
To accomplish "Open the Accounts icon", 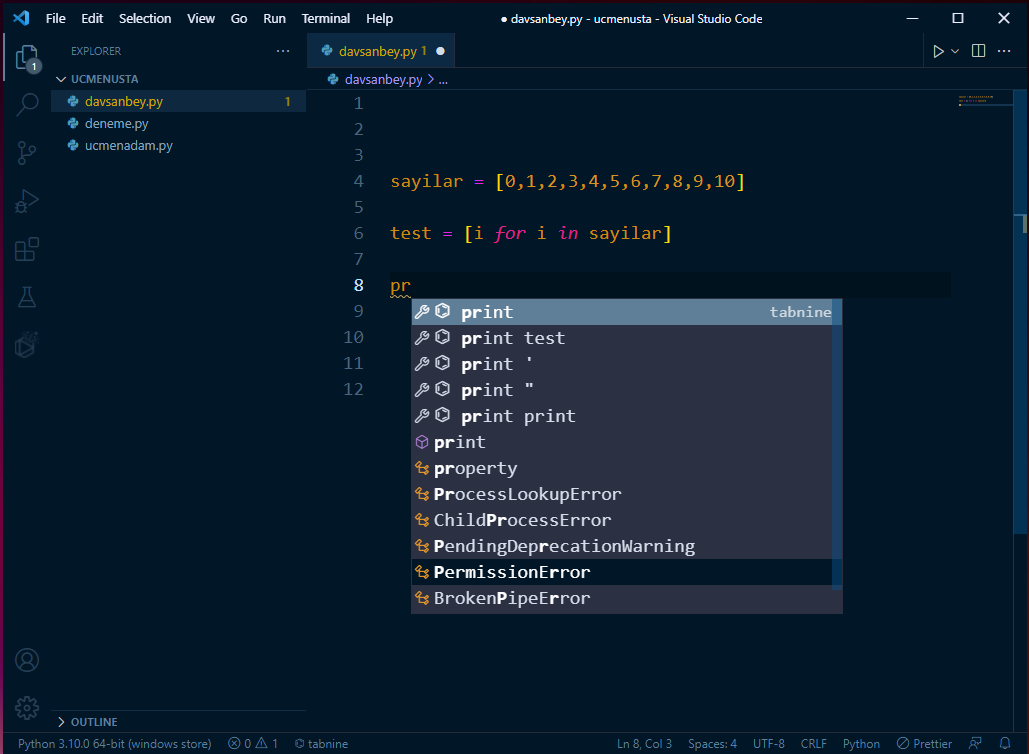I will (x=27, y=660).
